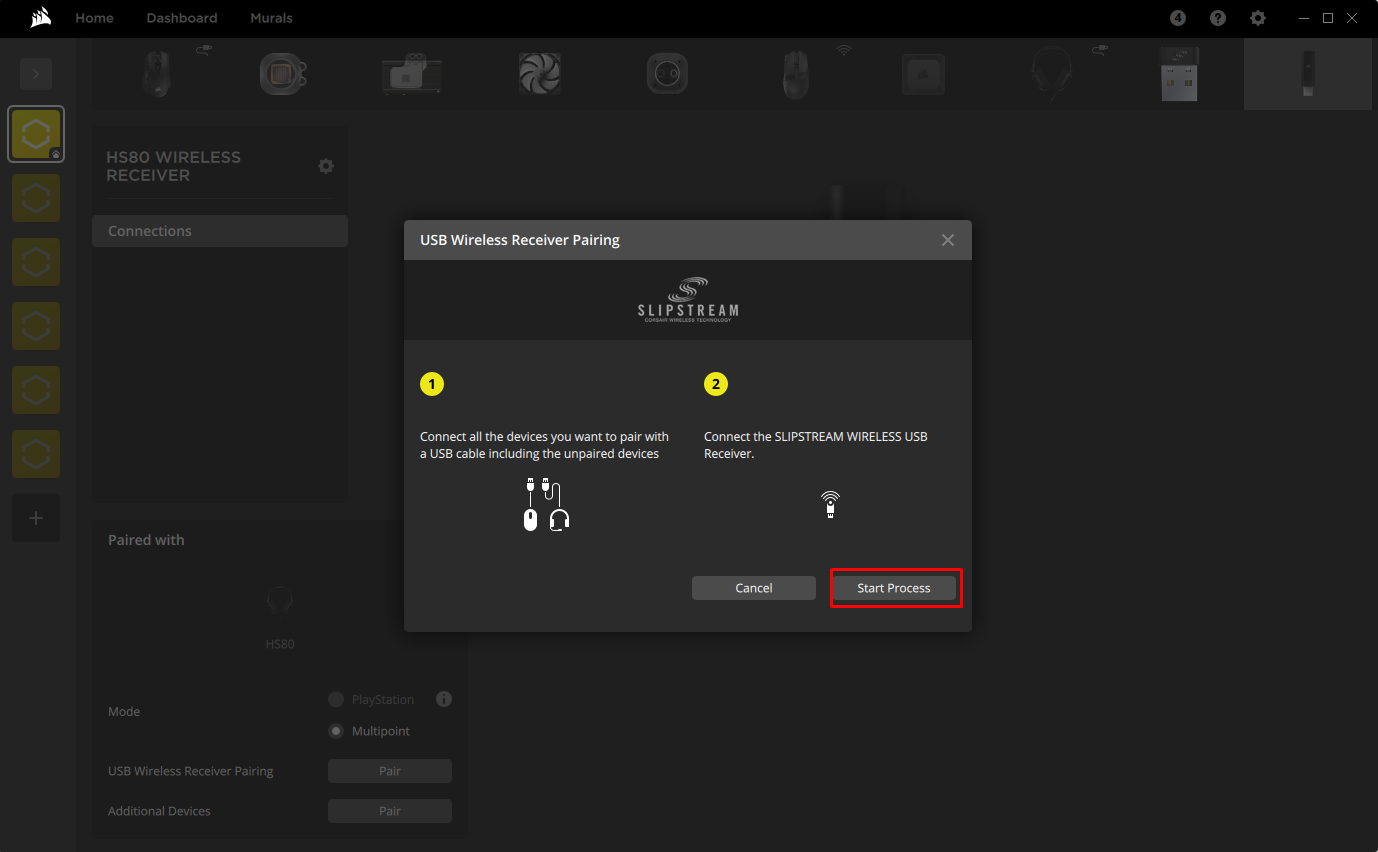Viewport: 1378px width, 852px height.
Task: Expand the profile sidebar with arrow
Action: 36,74
